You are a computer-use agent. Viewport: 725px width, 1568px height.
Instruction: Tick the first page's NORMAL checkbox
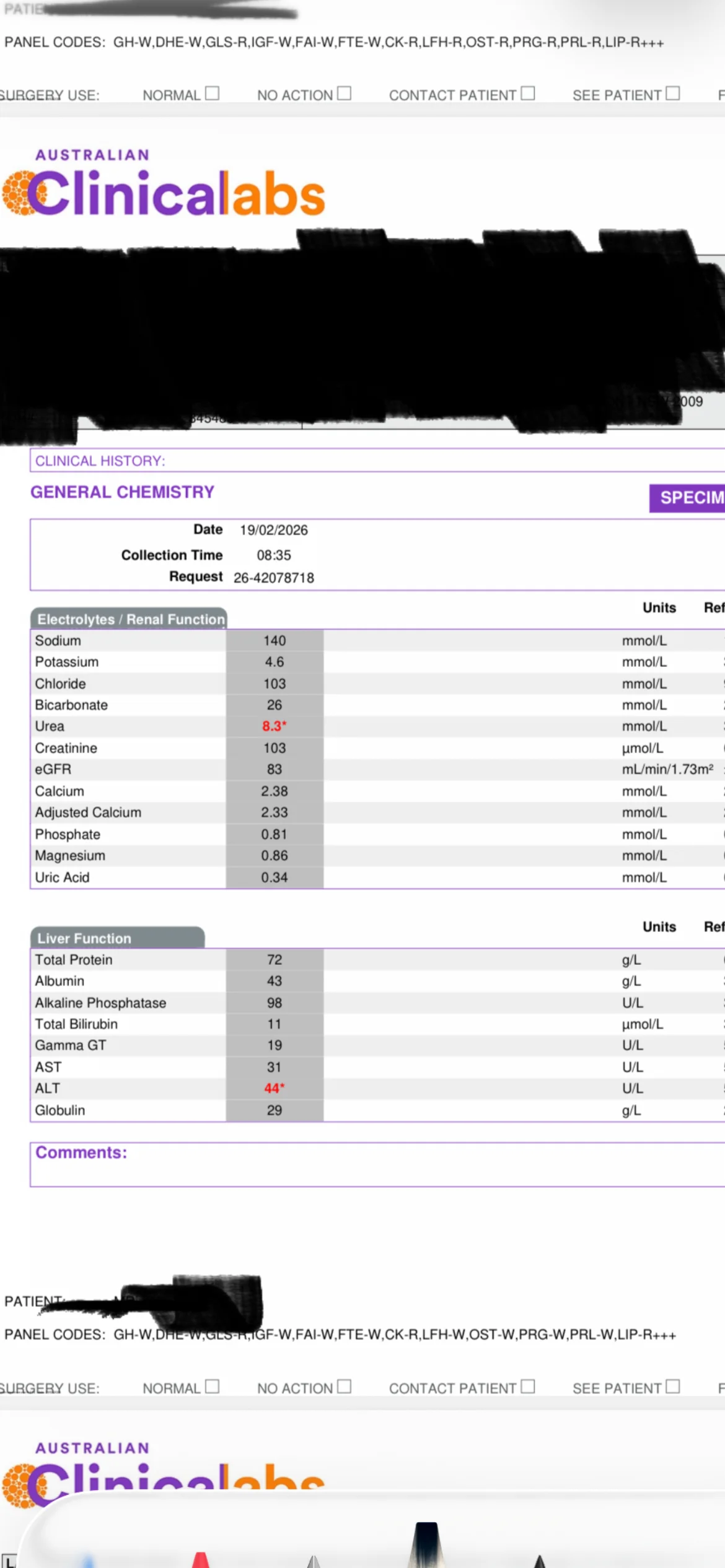pos(212,94)
